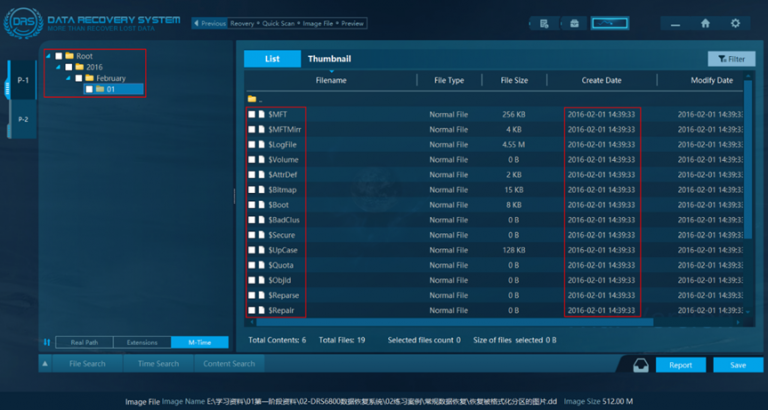
Task: Click the toolbox icon in top toolbar
Action: 574,22
